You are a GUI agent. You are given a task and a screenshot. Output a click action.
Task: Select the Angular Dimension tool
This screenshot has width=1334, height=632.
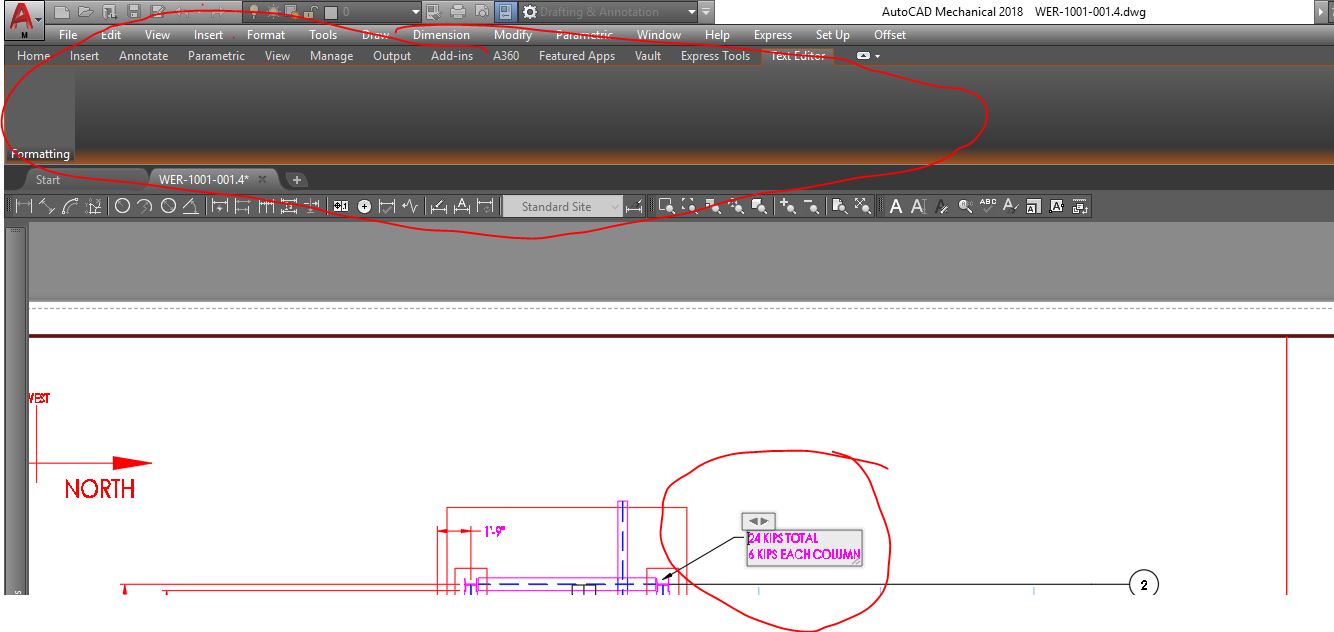(x=189, y=206)
